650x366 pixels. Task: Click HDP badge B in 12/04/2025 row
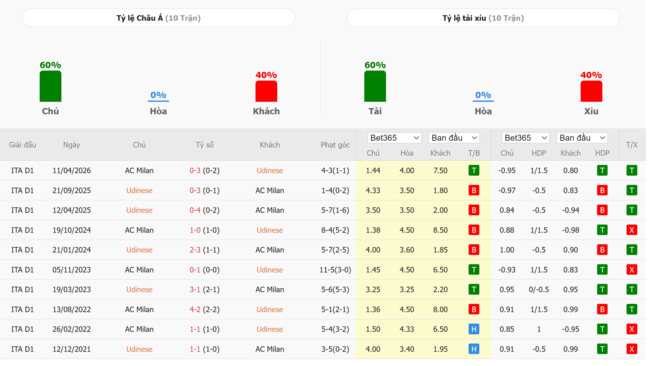(602, 210)
